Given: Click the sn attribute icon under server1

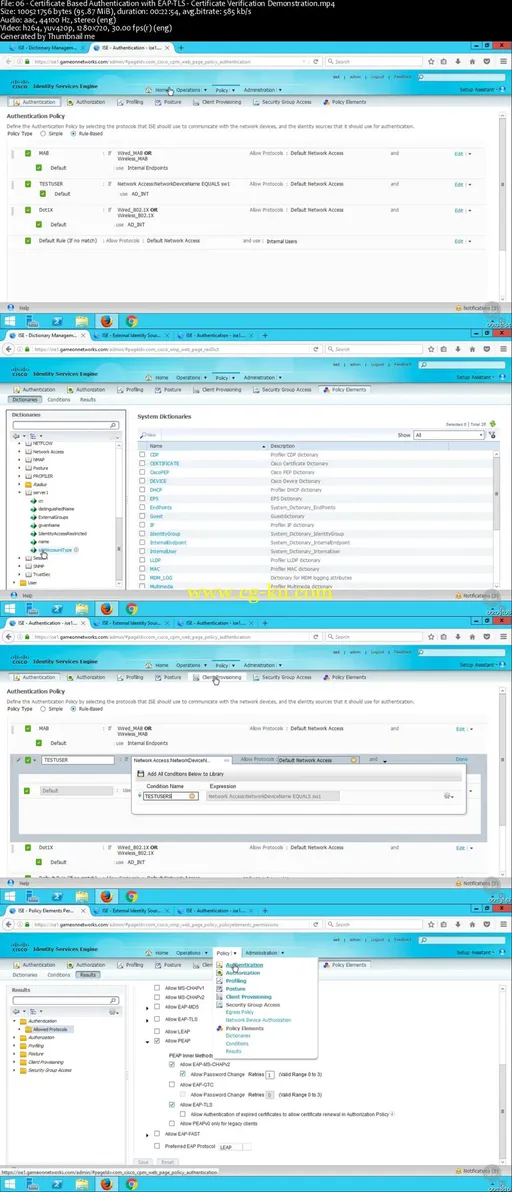Looking at the screenshot, I should click(x=33, y=501).
